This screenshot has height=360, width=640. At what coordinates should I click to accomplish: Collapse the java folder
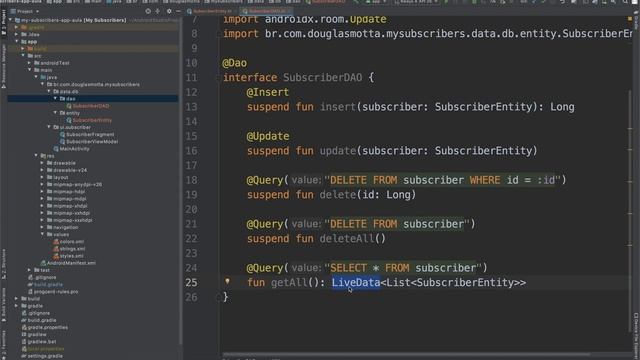click(x=36, y=77)
